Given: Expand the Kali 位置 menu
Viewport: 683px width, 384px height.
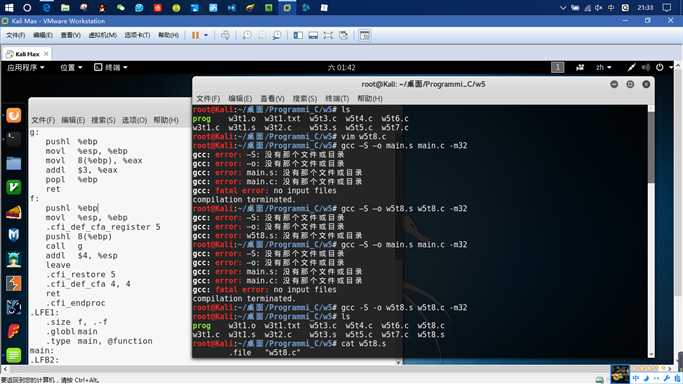Looking at the screenshot, I should pos(71,67).
